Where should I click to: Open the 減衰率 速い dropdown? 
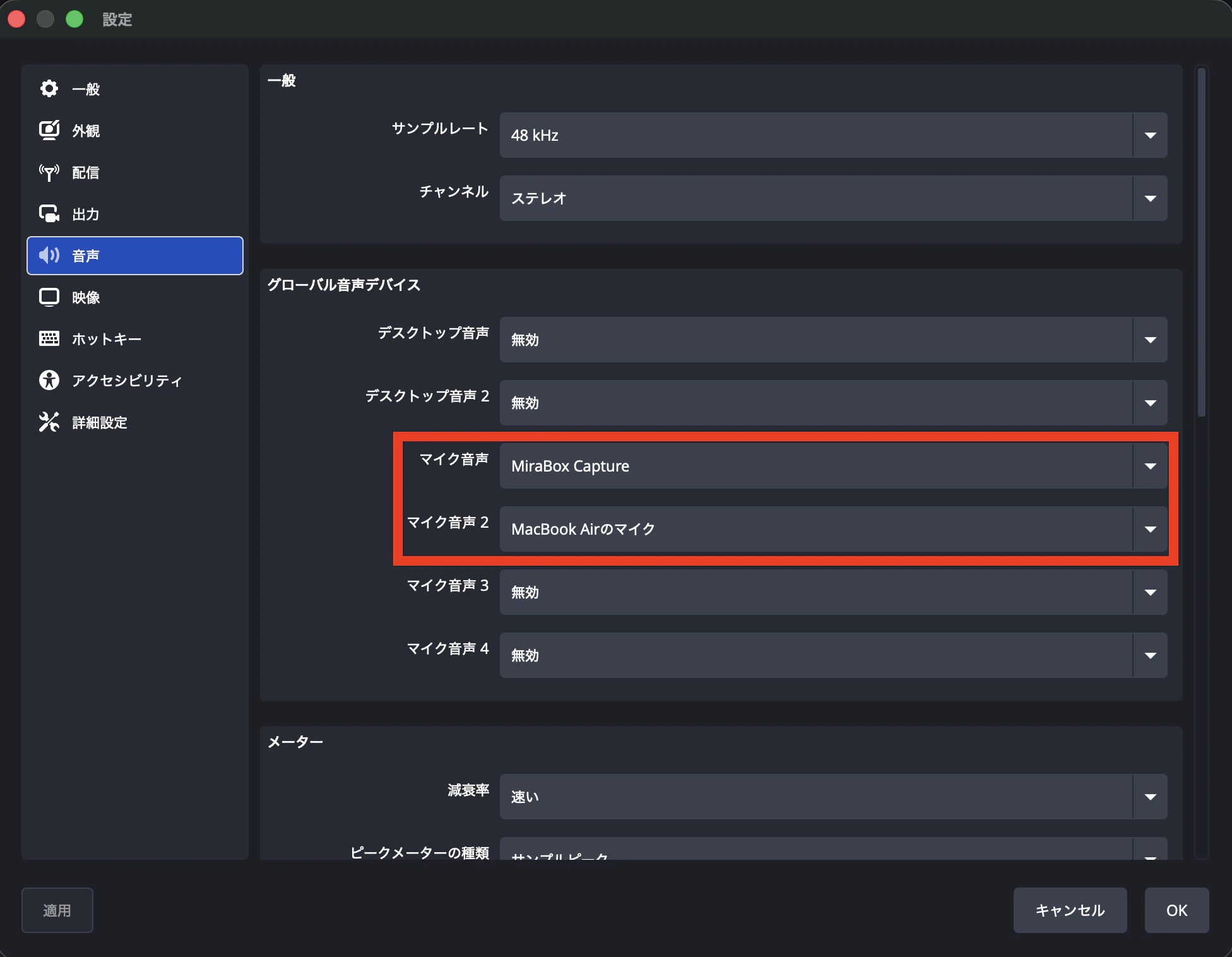[833, 797]
